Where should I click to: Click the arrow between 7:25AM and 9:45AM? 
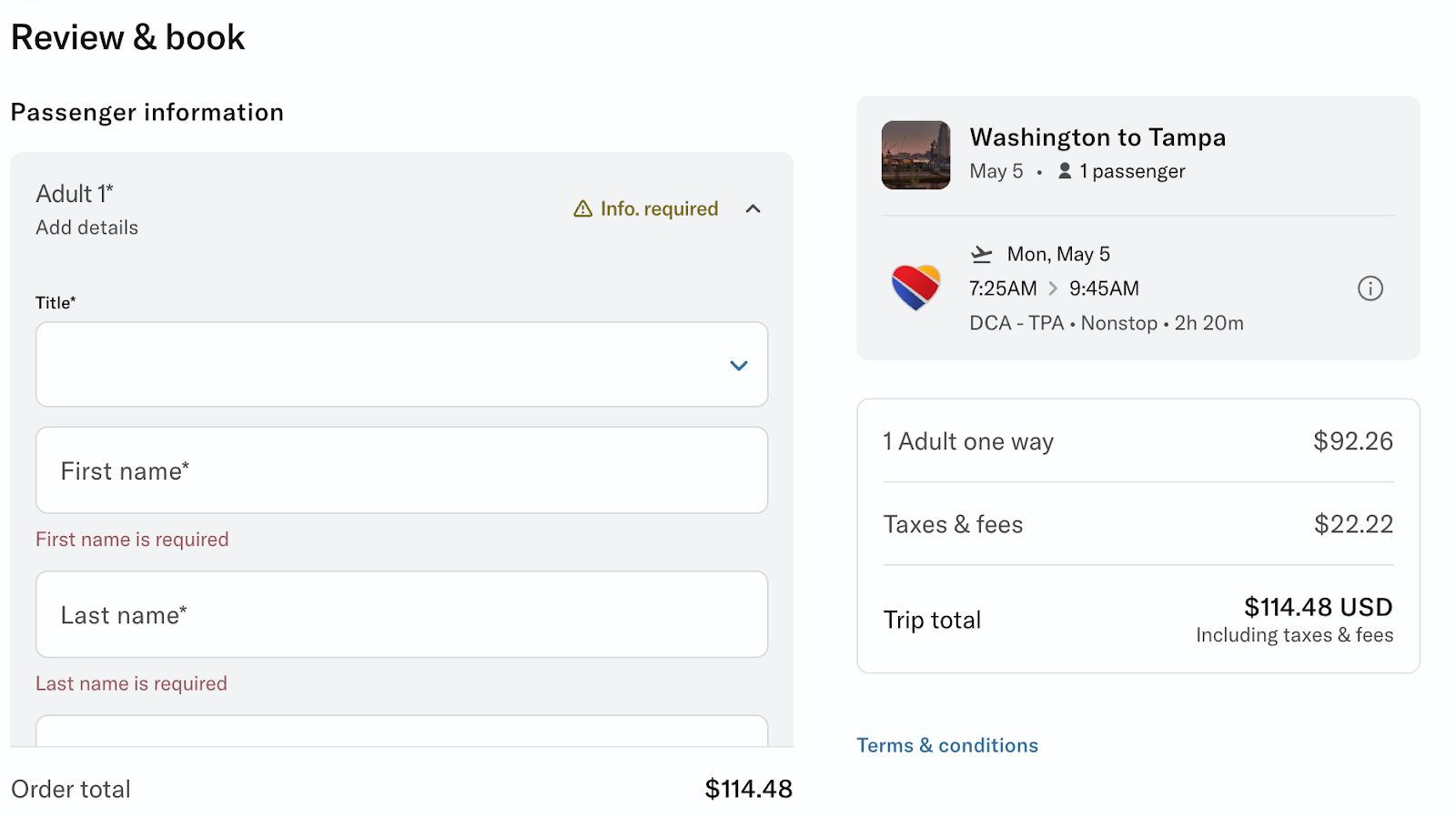point(1053,288)
